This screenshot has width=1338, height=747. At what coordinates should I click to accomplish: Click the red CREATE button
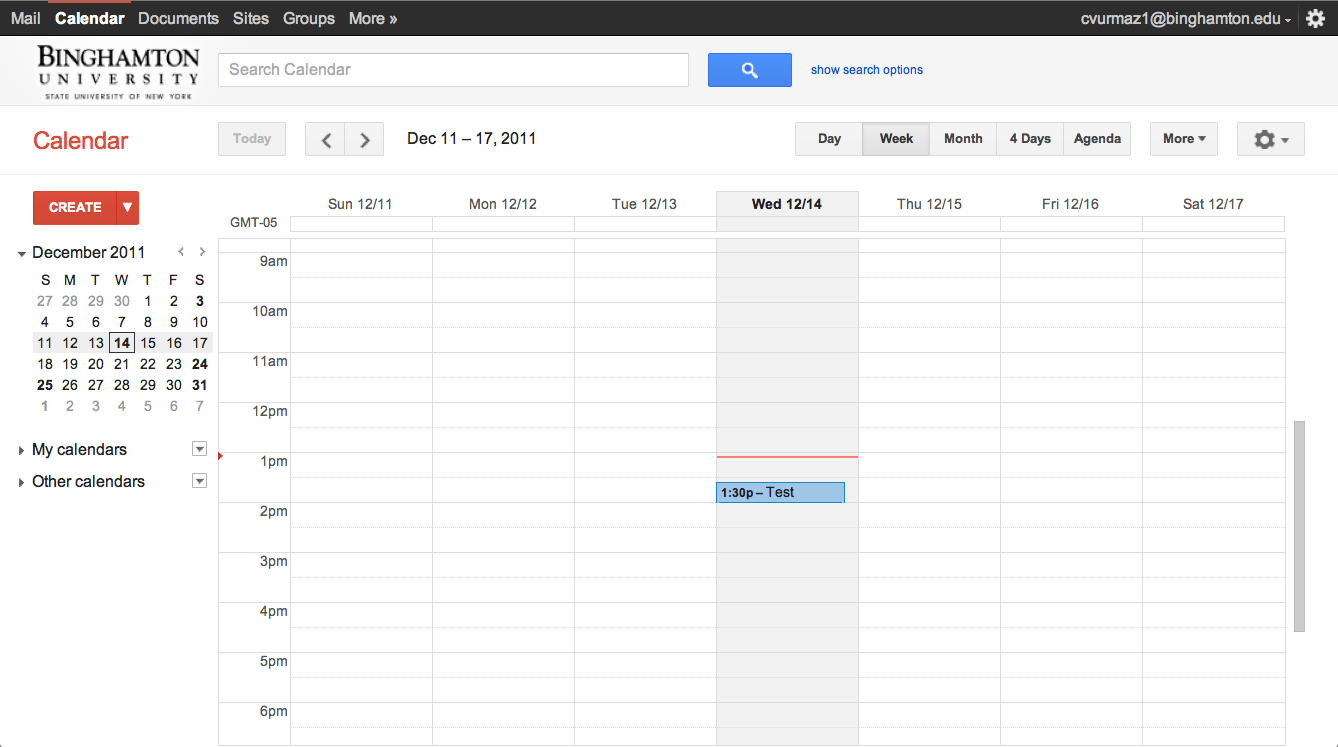point(75,207)
